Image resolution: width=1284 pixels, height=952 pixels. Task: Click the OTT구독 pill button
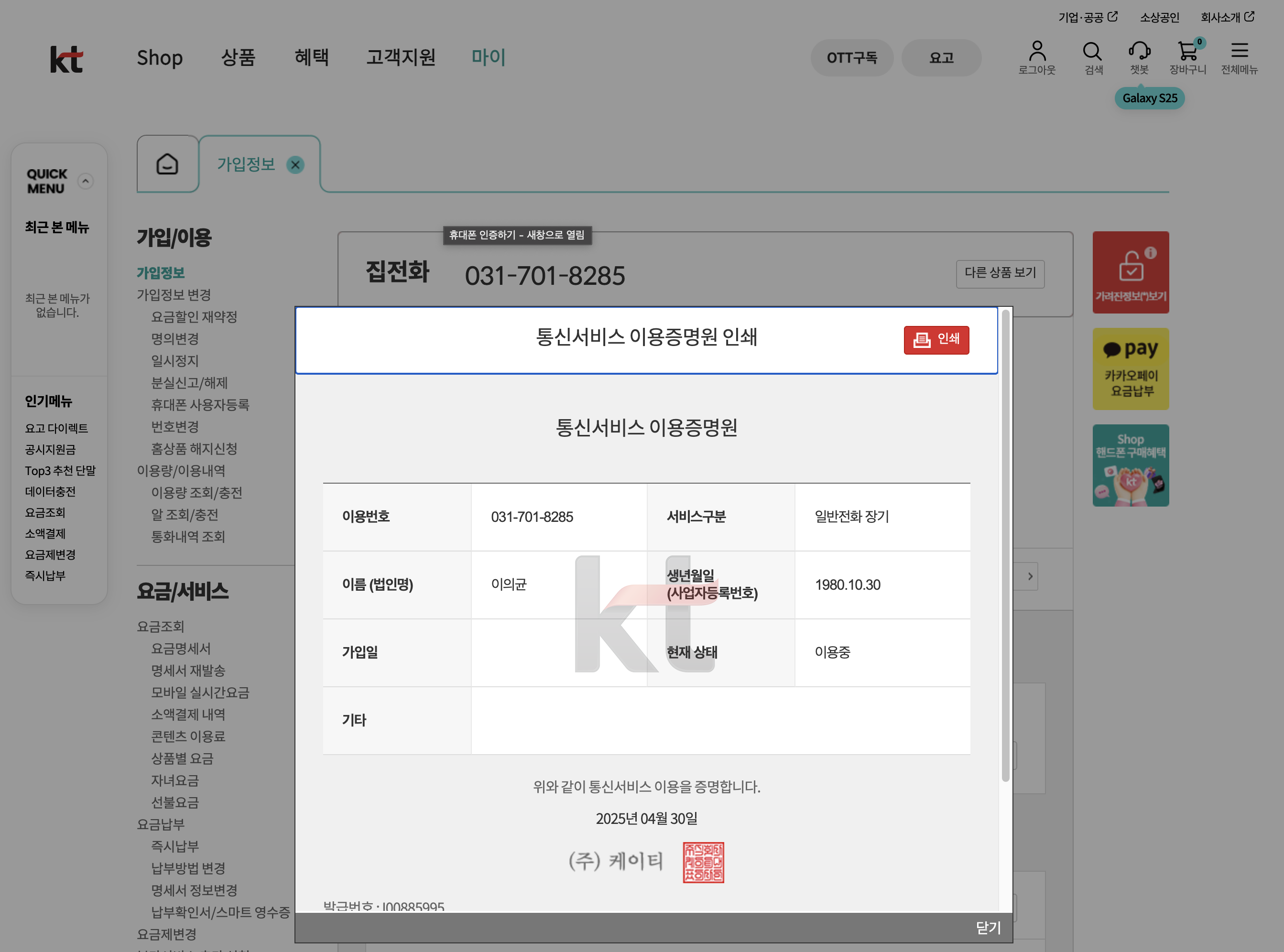[x=851, y=58]
